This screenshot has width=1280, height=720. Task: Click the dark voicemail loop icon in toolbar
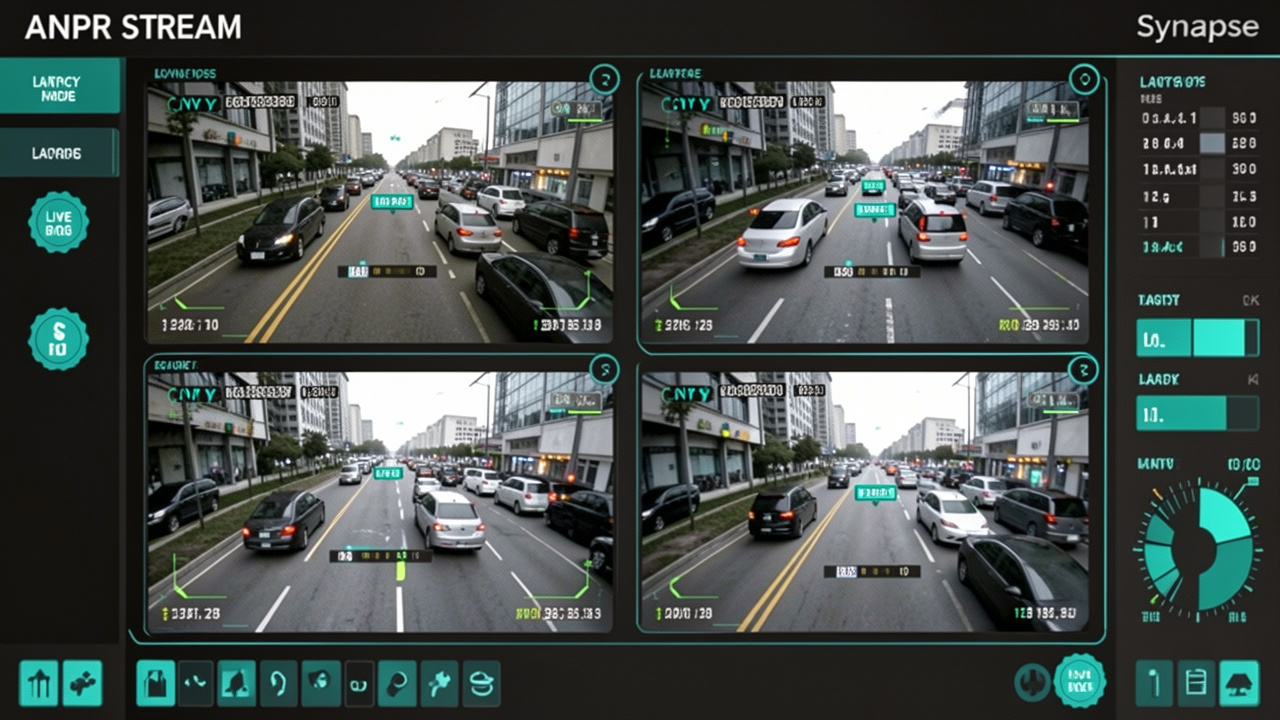coord(359,685)
